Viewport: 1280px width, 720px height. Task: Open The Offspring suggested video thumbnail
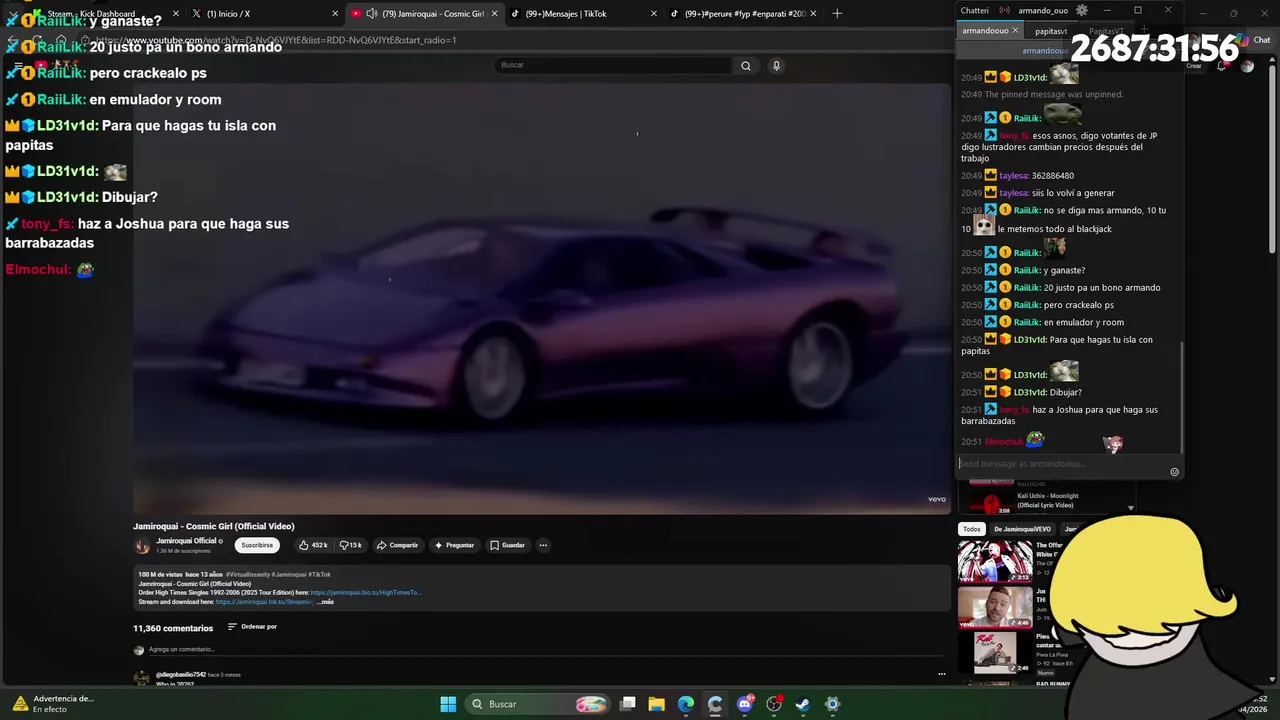pyautogui.click(x=995, y=562)
